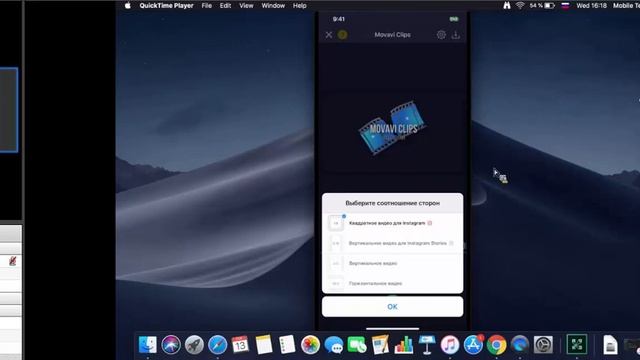Click the clock showing Wed 16:18
Image resolution: width=640 pixels, height=360 pixels.
point(591,6)
